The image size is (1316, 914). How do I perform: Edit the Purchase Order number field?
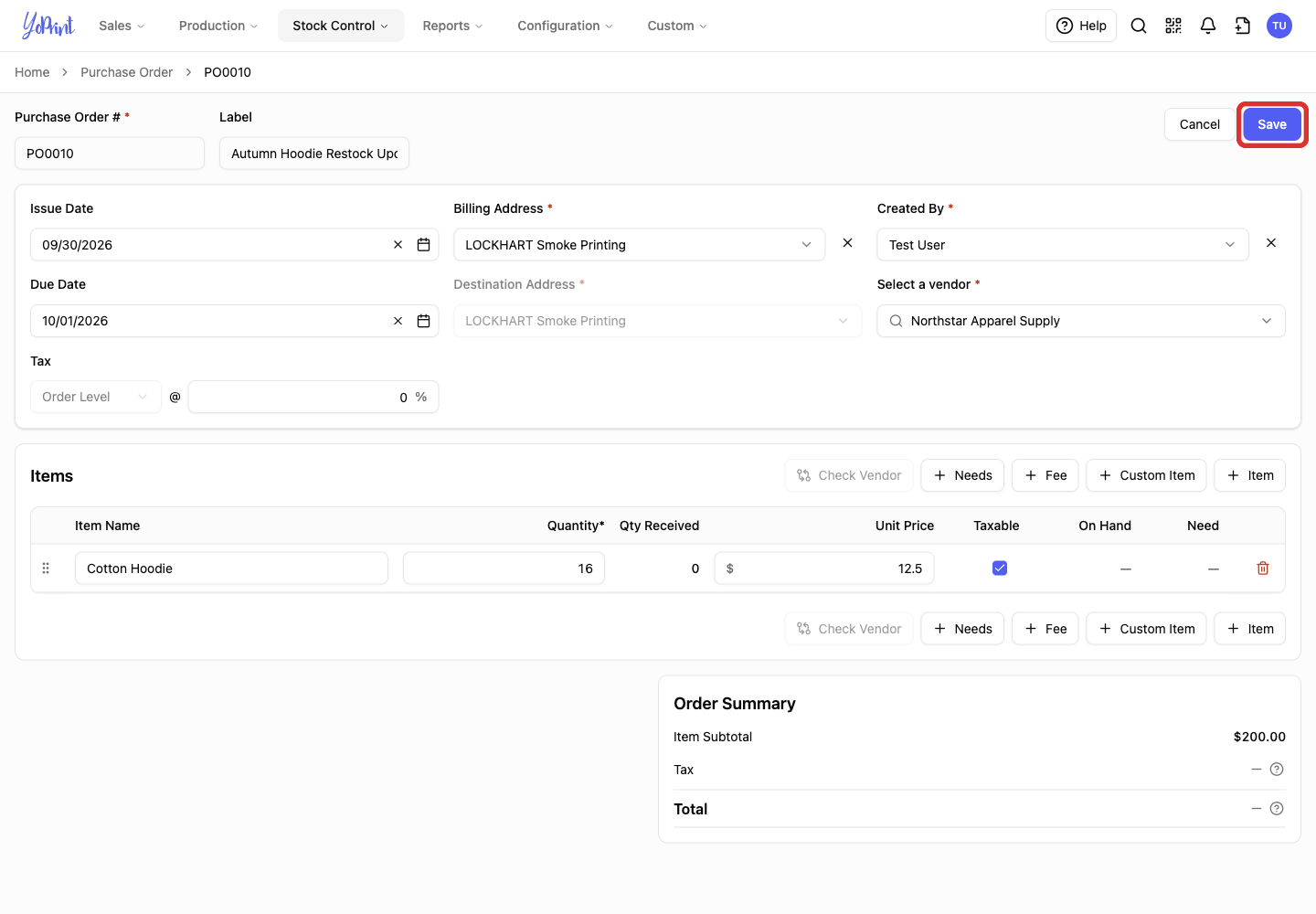[110, 154]
